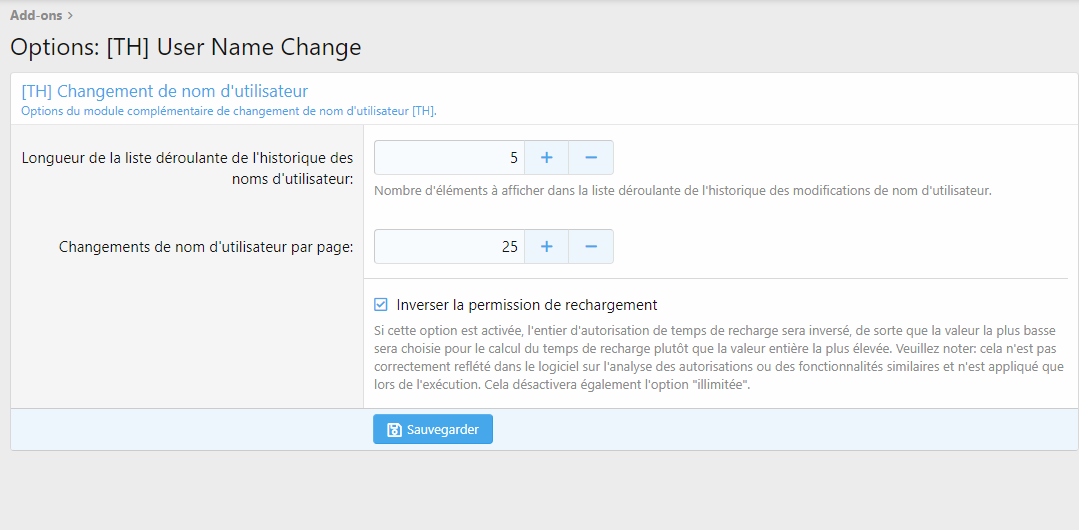
Task: Click the breadcrumb chevron after Add-ons
Action: [70, 15]
